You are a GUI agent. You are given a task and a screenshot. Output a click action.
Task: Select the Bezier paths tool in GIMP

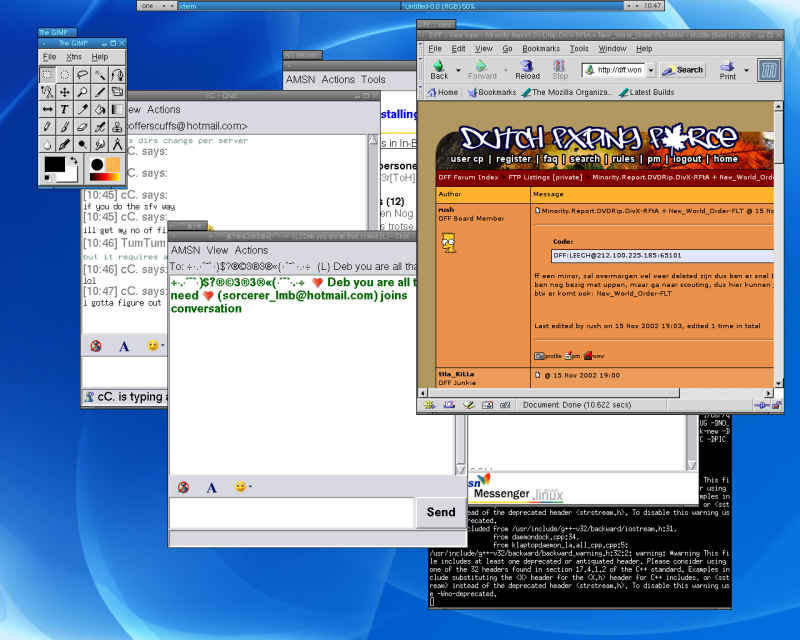pyautogui.click(x=117, y=75)
